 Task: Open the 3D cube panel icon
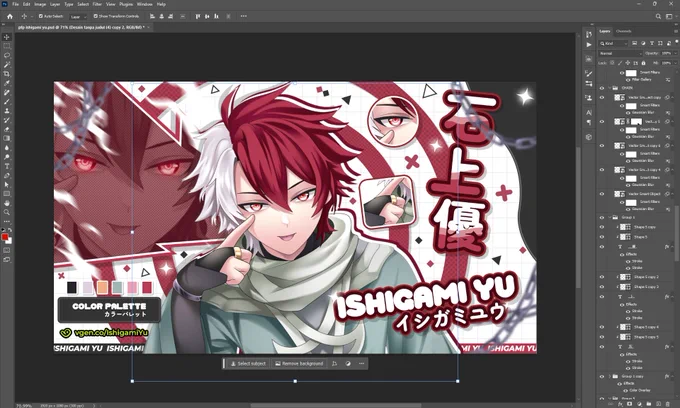(588, 137)
